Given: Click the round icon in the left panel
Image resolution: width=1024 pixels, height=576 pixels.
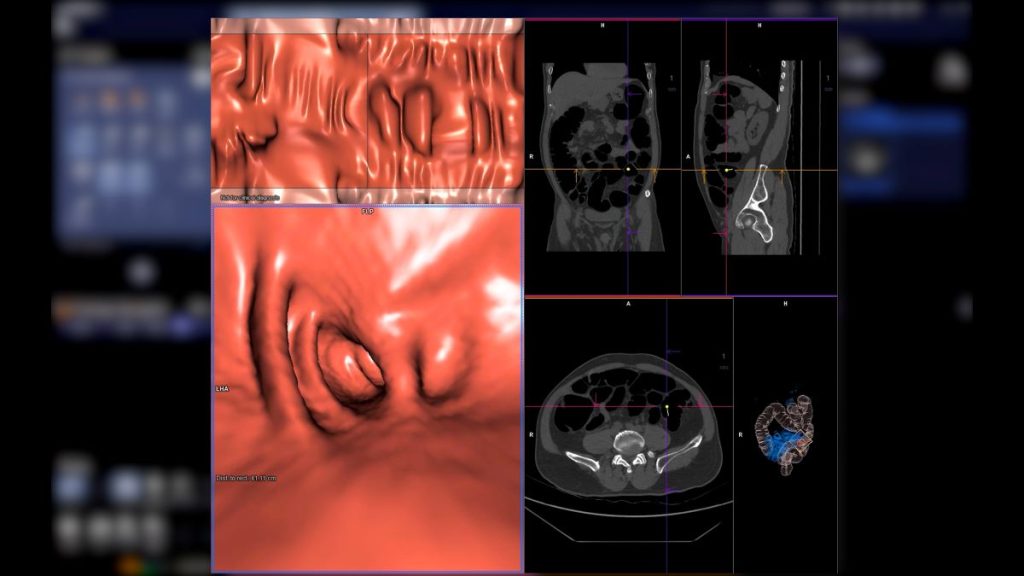Looking at the screenshot, I should tap(142, 272).
